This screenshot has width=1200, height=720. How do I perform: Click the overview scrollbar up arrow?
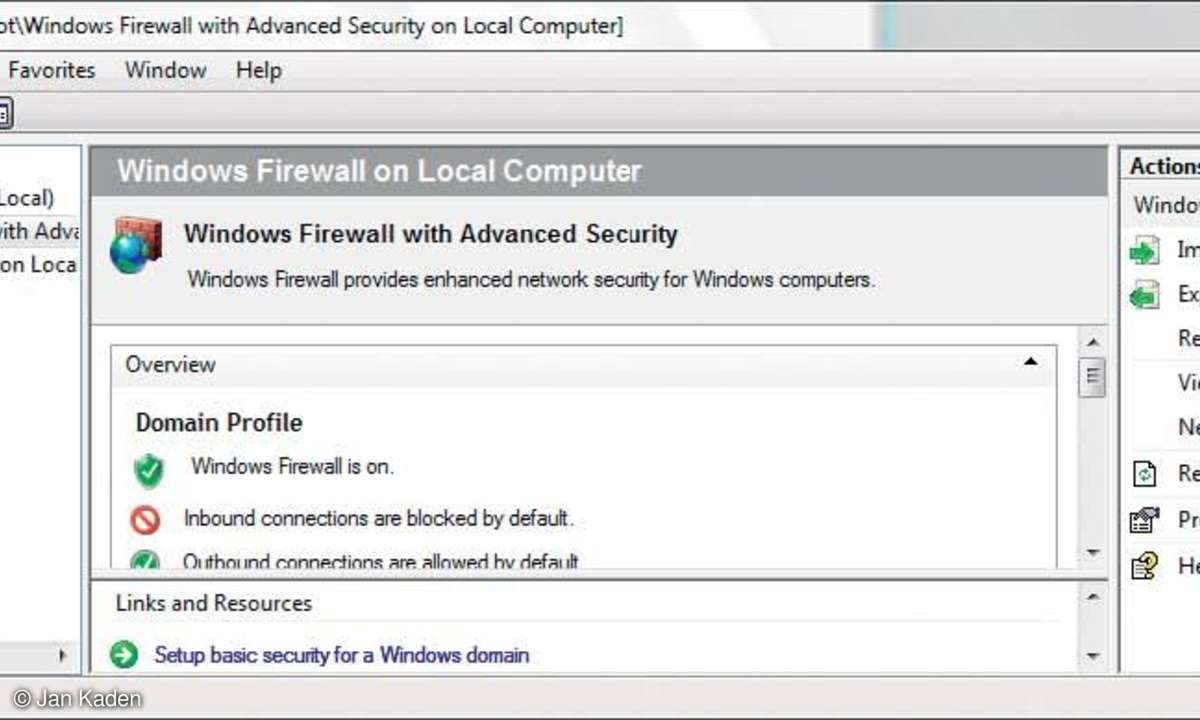1093,342
